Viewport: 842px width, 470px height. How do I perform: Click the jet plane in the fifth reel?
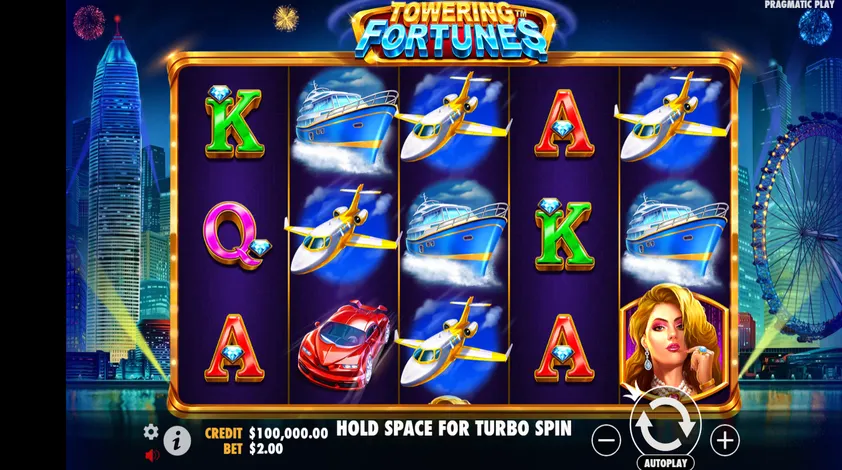672,119
